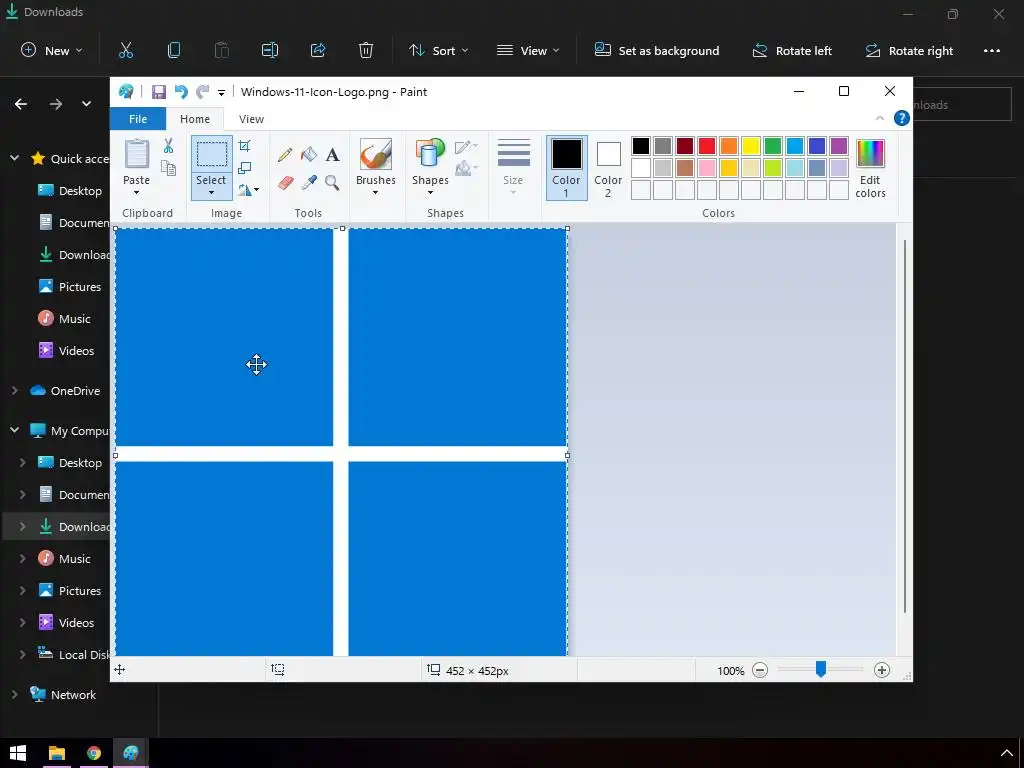
Task: Select the Pencil tool in Paint
Action: tap(285, 155)
